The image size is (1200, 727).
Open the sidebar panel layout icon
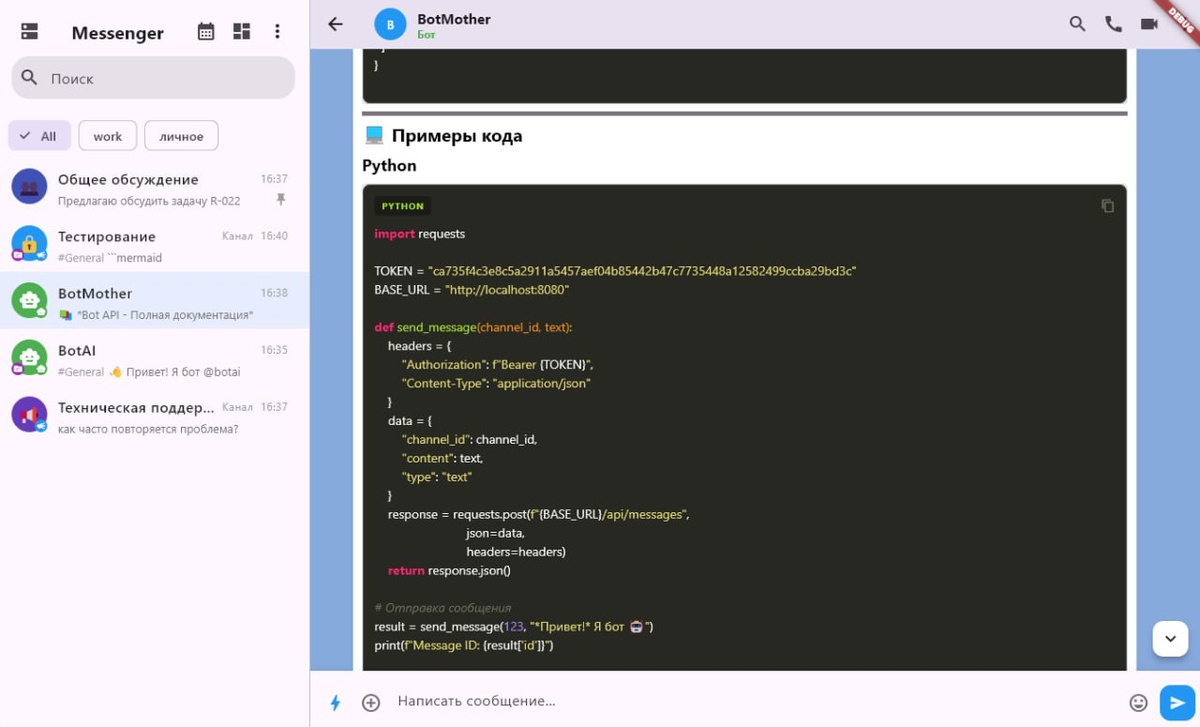[30, 32]
